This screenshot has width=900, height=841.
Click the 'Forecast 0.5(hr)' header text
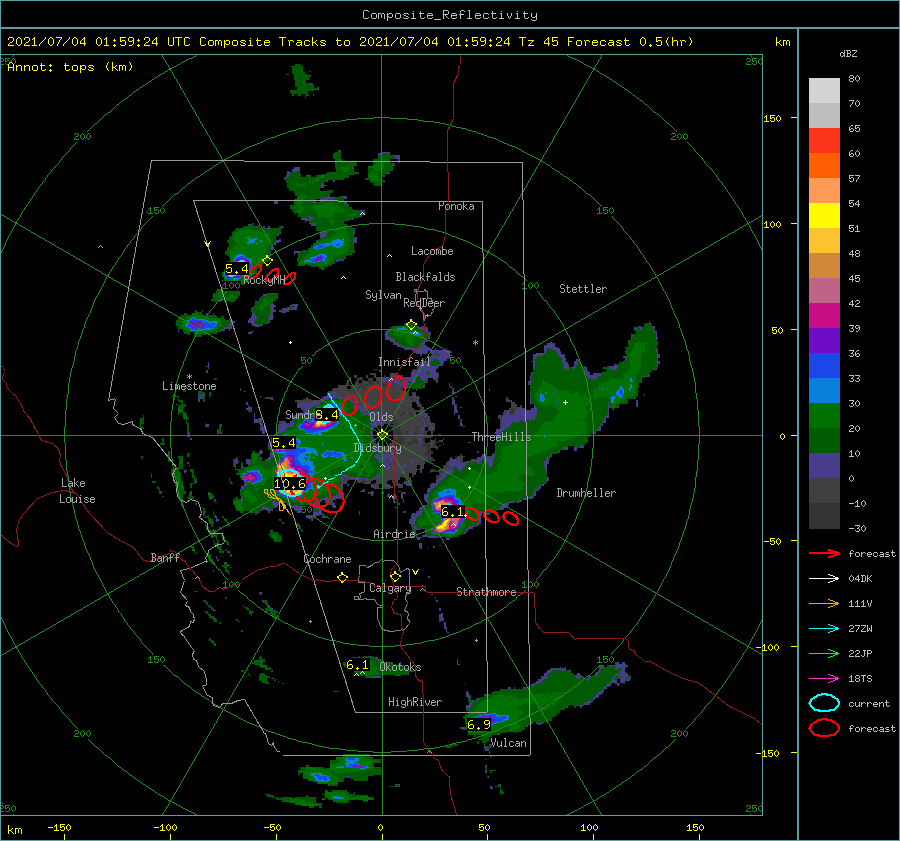[x=630, y=42]
